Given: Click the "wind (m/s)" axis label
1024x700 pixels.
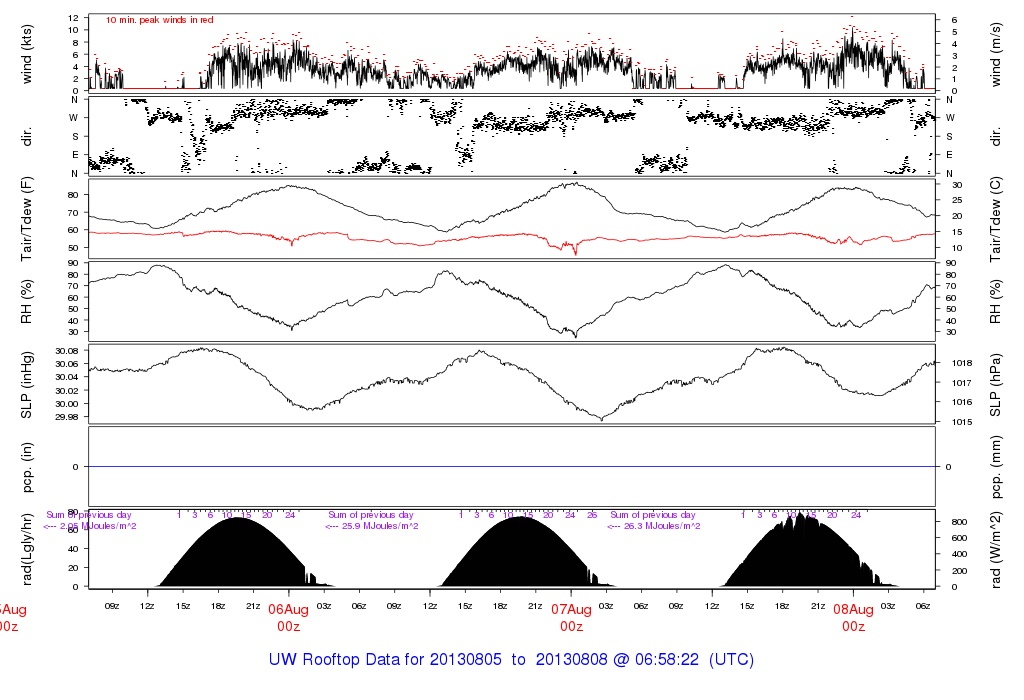Looking at the screenshot, I should tap(995, 54).
